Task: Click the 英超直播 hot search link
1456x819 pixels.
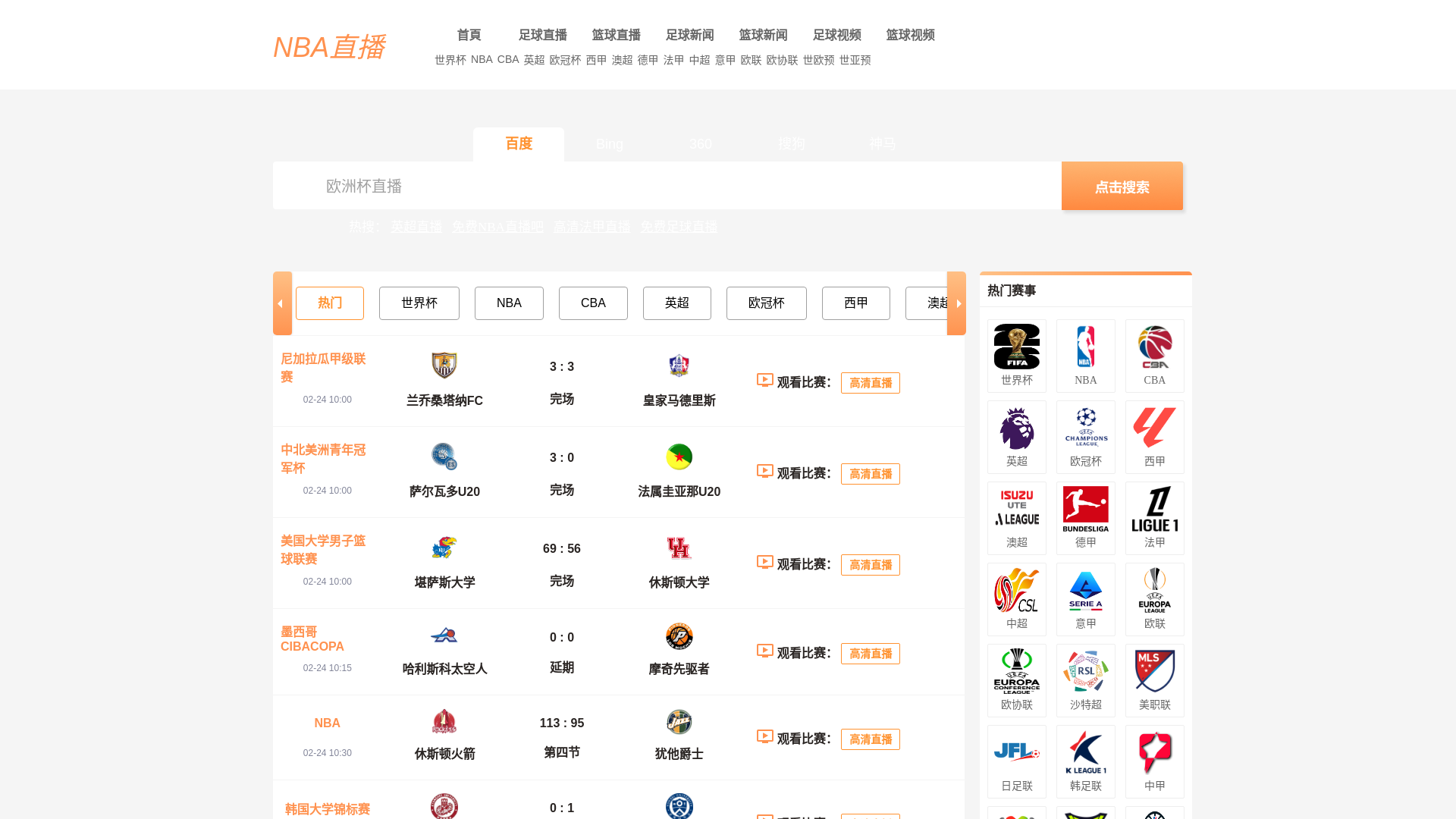Action: tap(416, 227)
